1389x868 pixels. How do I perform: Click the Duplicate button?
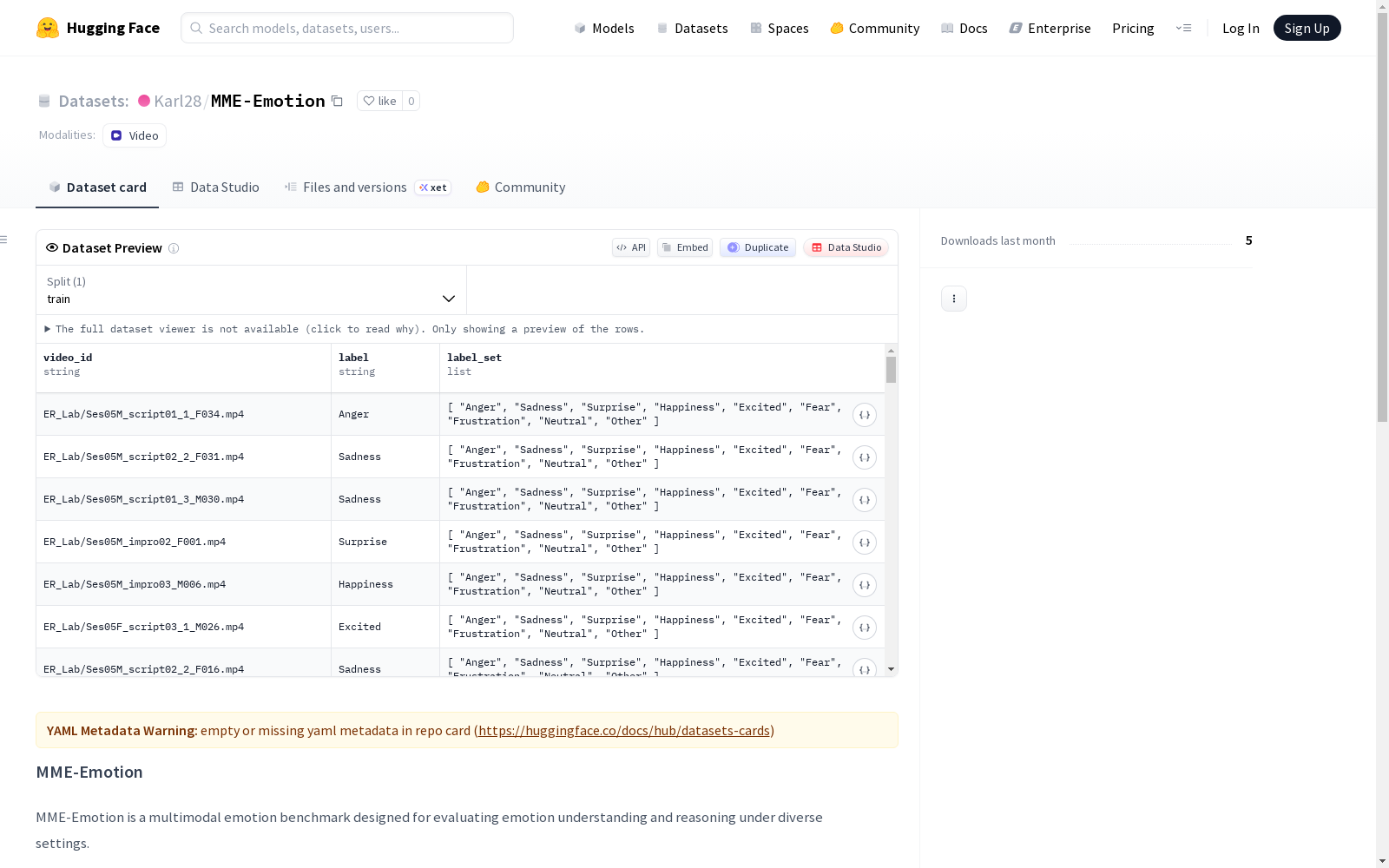point(758,247)
